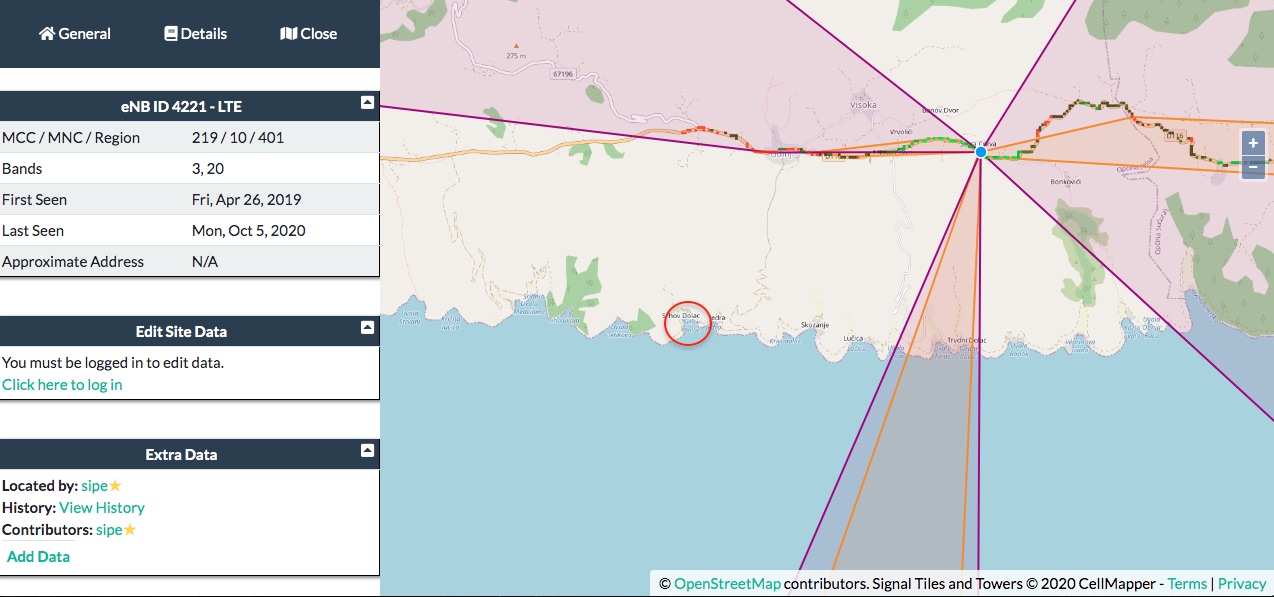Viewport: 1274px width, 597px height.
Task: Click the 'Click here to log in' link
Action: 62,385
